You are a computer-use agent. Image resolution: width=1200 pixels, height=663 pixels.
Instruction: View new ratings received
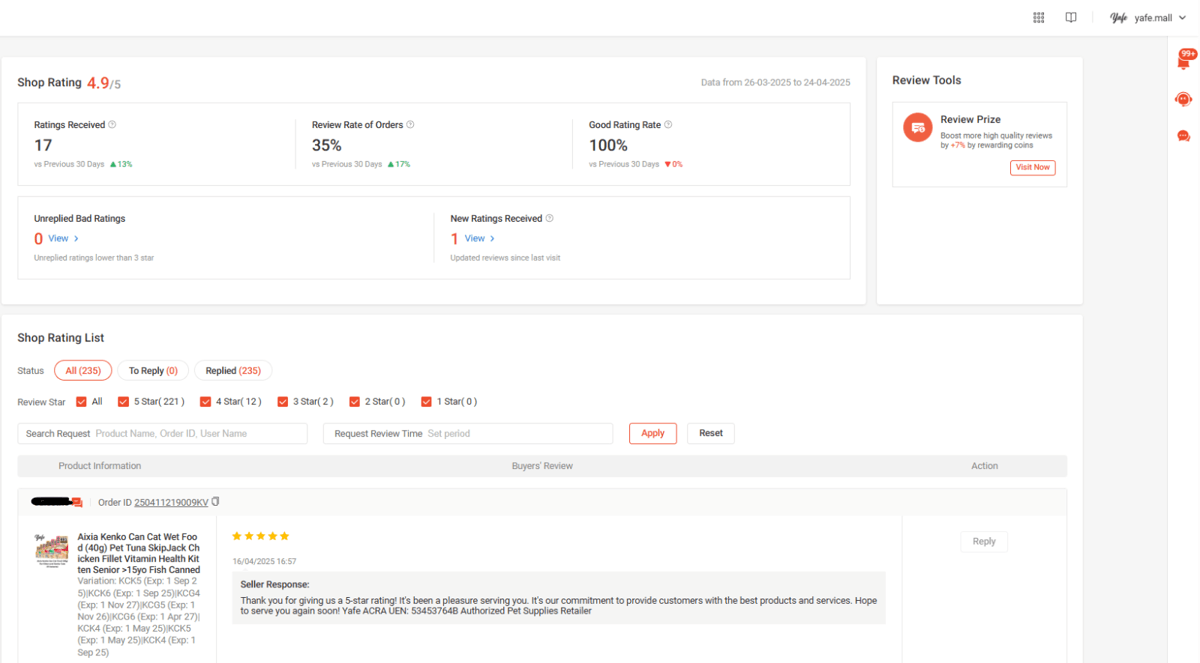point(480,238)
